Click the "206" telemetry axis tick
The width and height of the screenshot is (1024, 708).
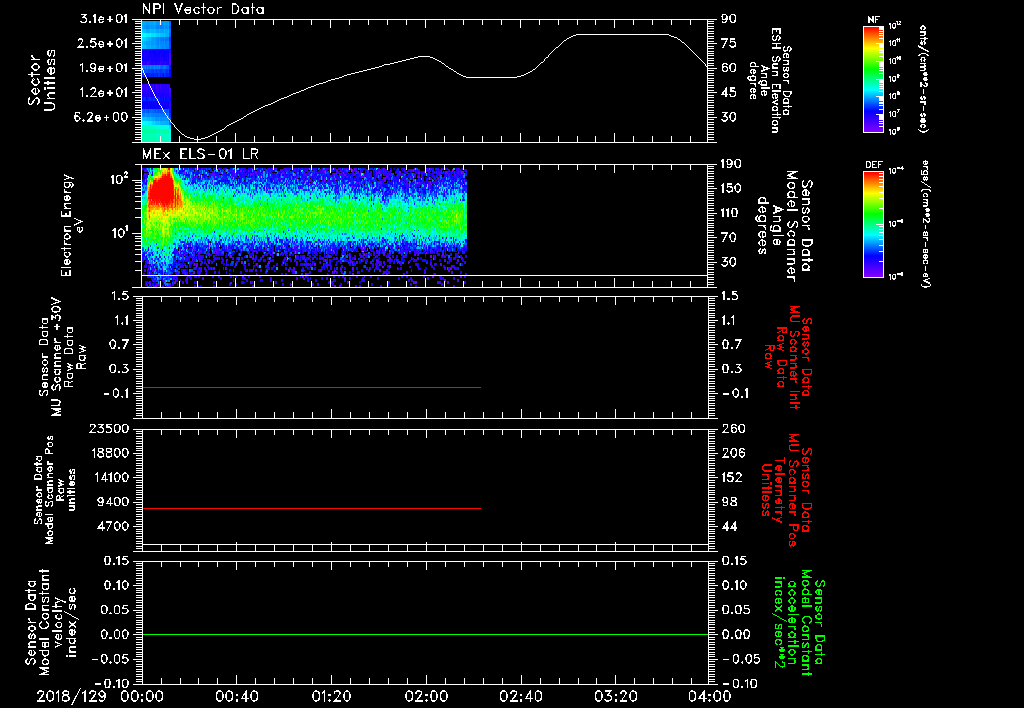[x=733, y=453]
